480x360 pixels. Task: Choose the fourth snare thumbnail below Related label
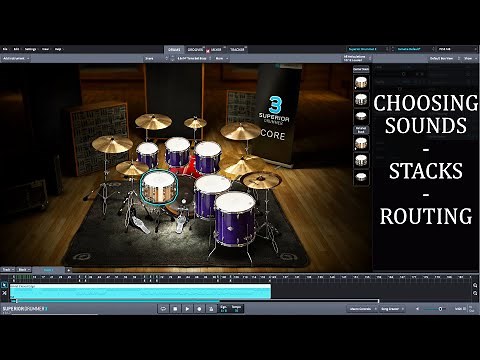(361, 144)
